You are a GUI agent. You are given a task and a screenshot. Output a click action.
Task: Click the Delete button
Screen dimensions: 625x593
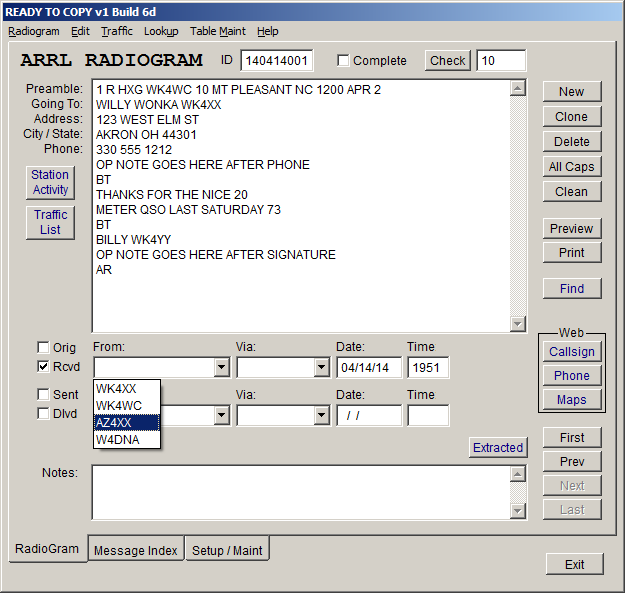point(572,141)
